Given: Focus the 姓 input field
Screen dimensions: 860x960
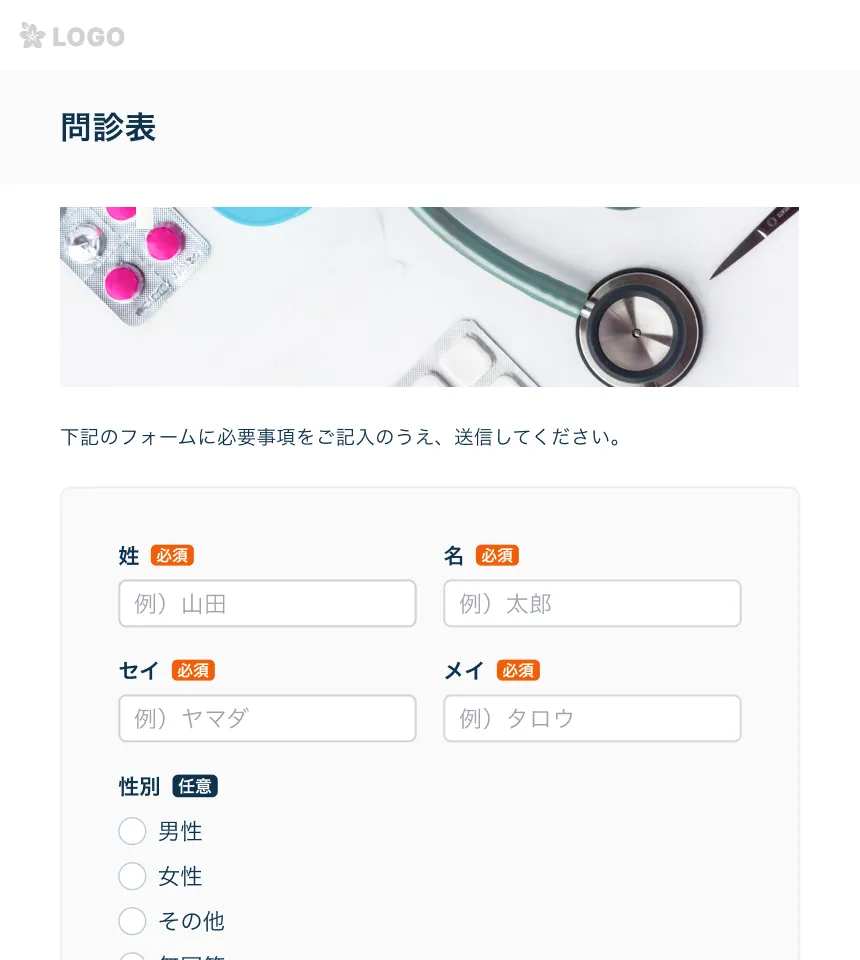Looking at the screenshot, I should [x=267, y=604].
